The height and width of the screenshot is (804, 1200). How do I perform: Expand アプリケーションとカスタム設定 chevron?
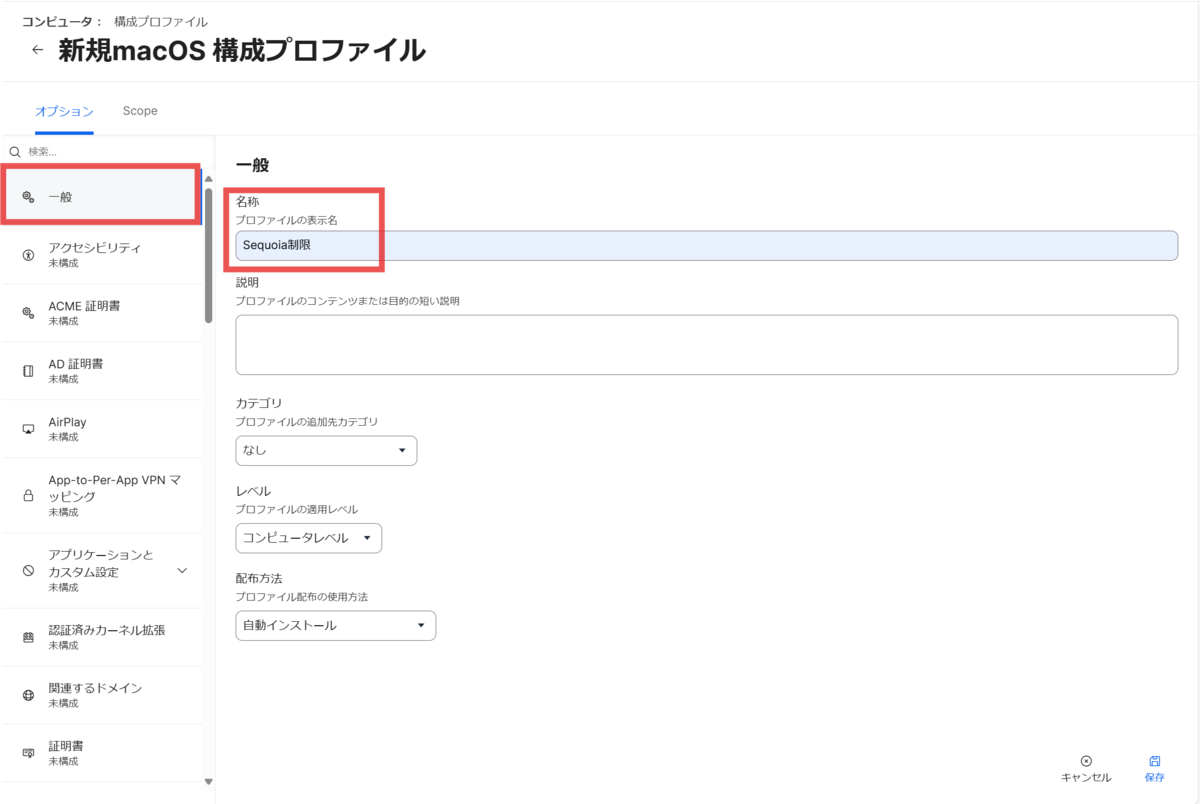click(x=182, y=571)
